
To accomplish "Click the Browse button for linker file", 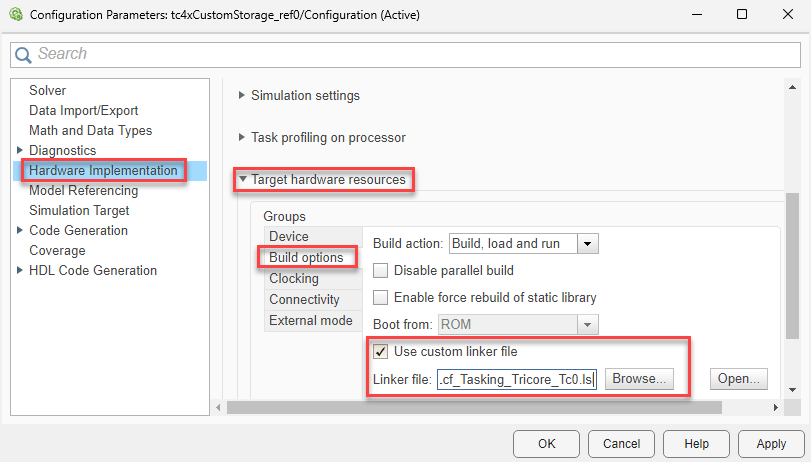I will click(x=639, y=379).
